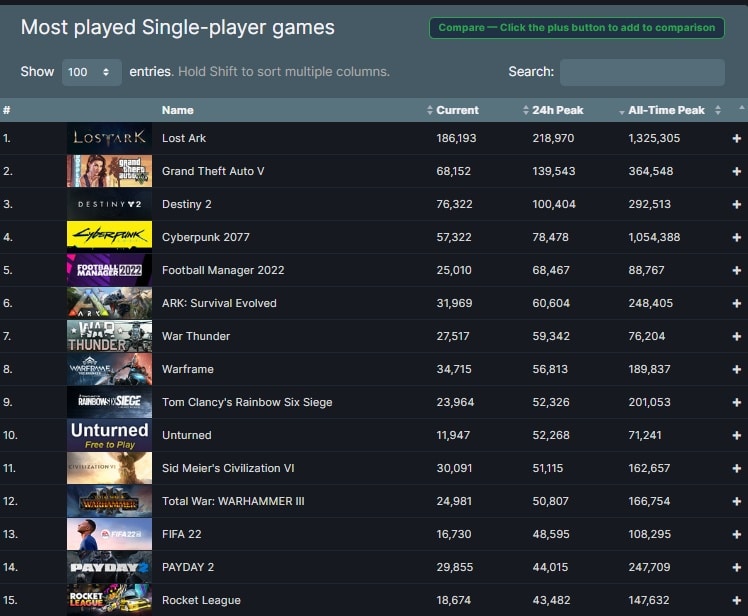Open the Grand Theft Auto V link

(x=213, y=171)
